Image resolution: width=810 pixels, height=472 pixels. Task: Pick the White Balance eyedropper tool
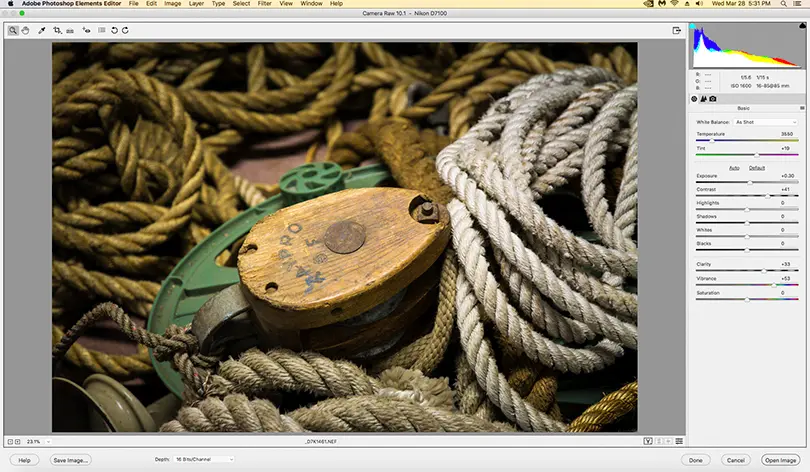[x=42, y=31]
